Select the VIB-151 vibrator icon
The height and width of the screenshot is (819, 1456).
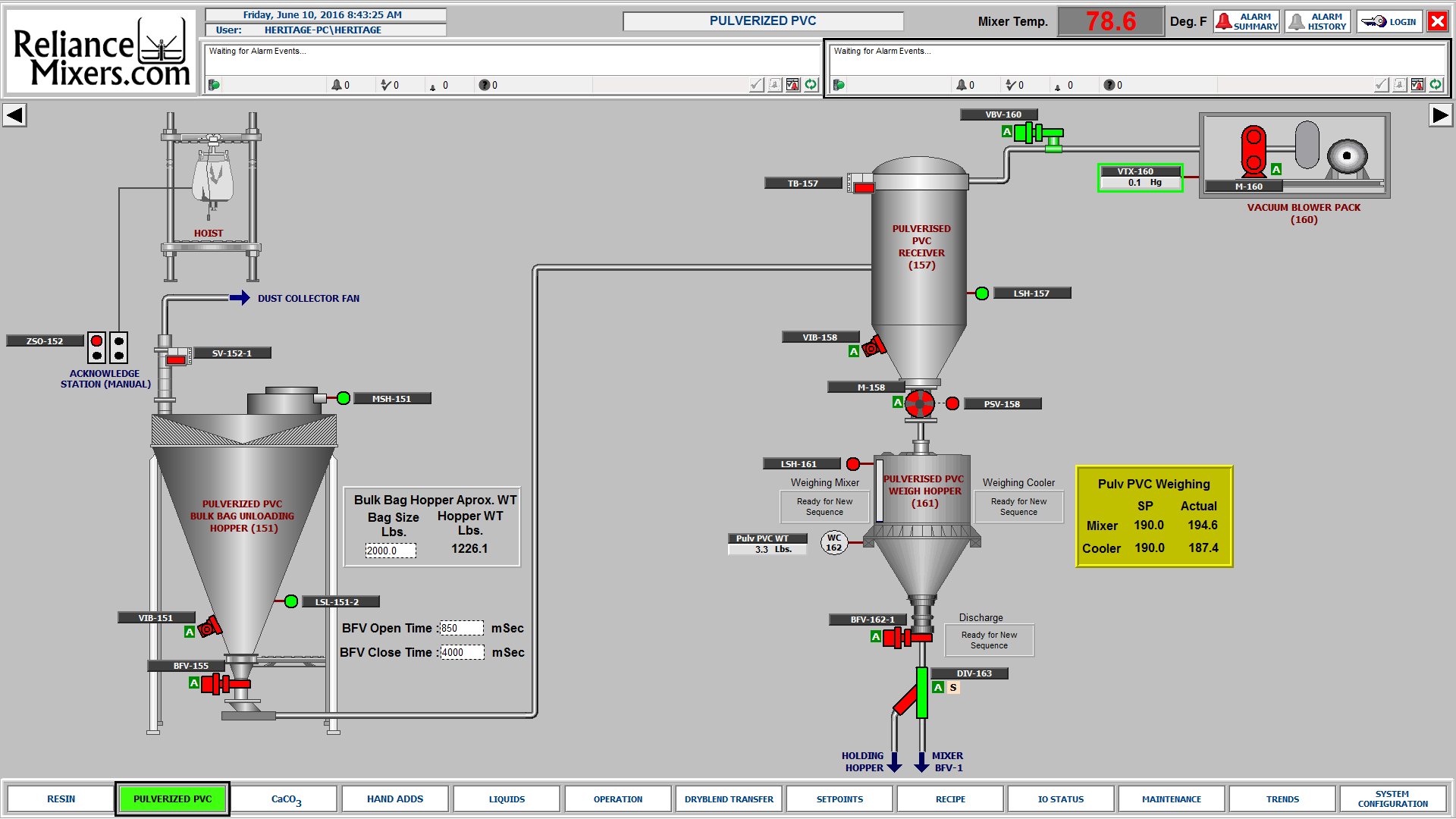click(210, 627)
